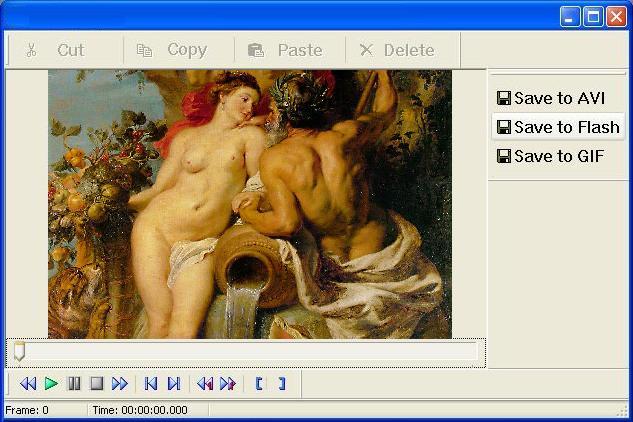Click the Cut toolbar button
Image resolution: width=633 pixels, height=422 pixels.
click(x=67, y=50)
